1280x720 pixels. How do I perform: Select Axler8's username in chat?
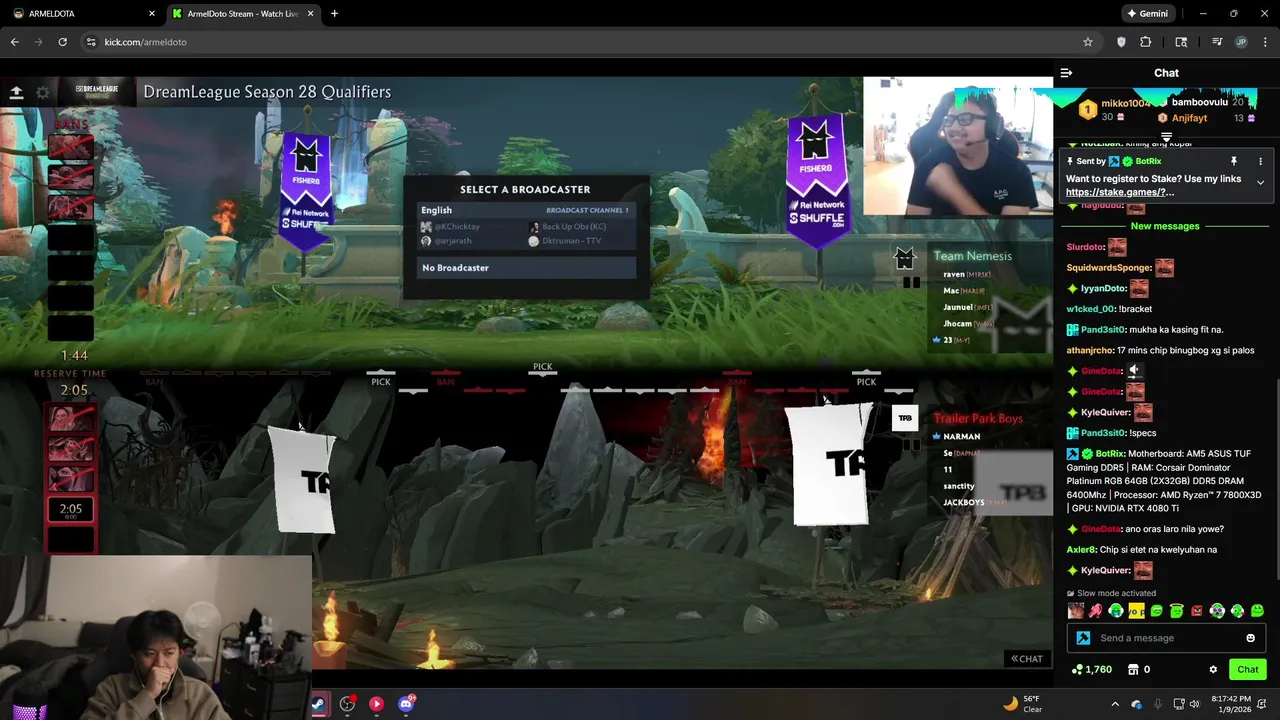point(1081,550)
